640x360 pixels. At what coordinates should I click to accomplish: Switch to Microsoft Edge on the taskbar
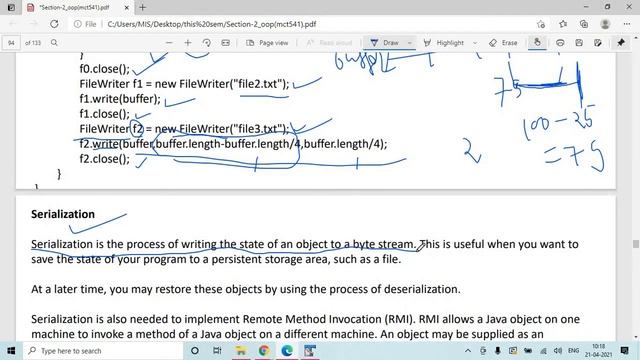pyautogui.click(x=287, y=351)
